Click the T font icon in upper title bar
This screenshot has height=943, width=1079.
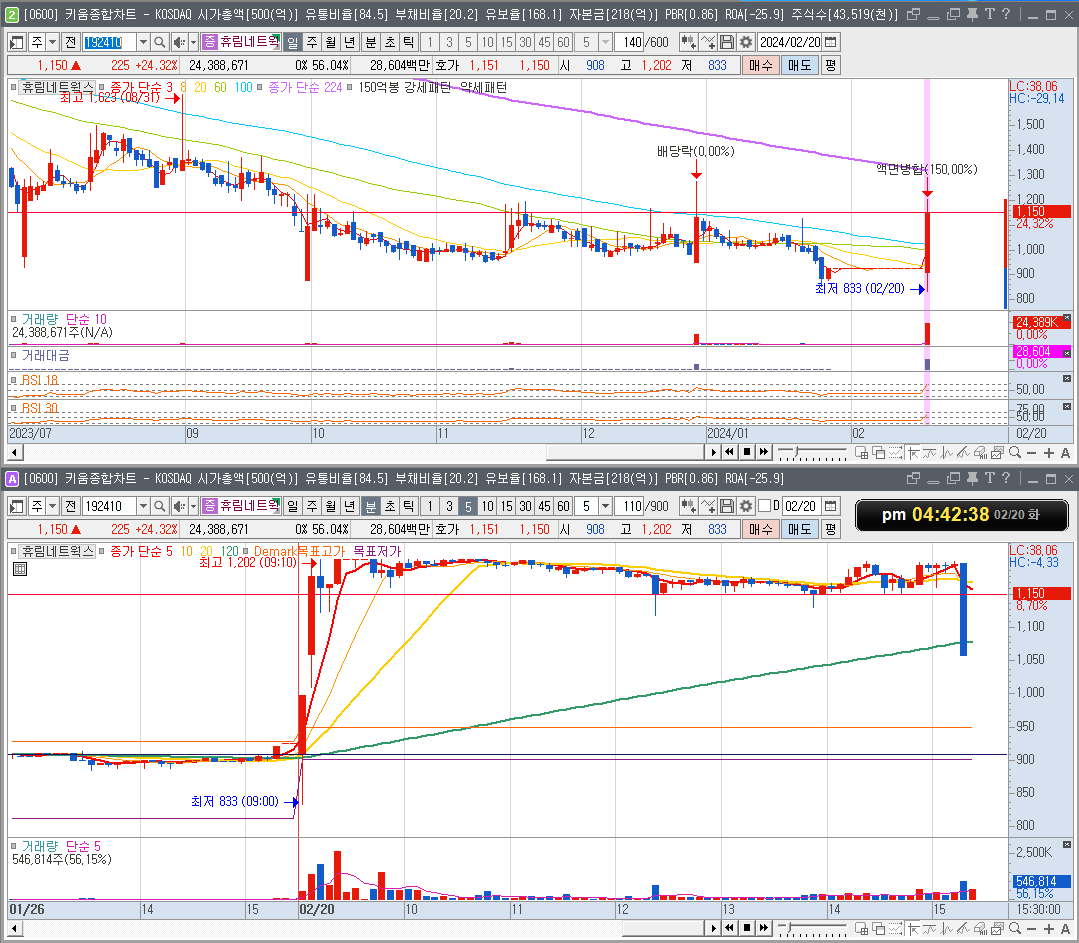point(990,14)
